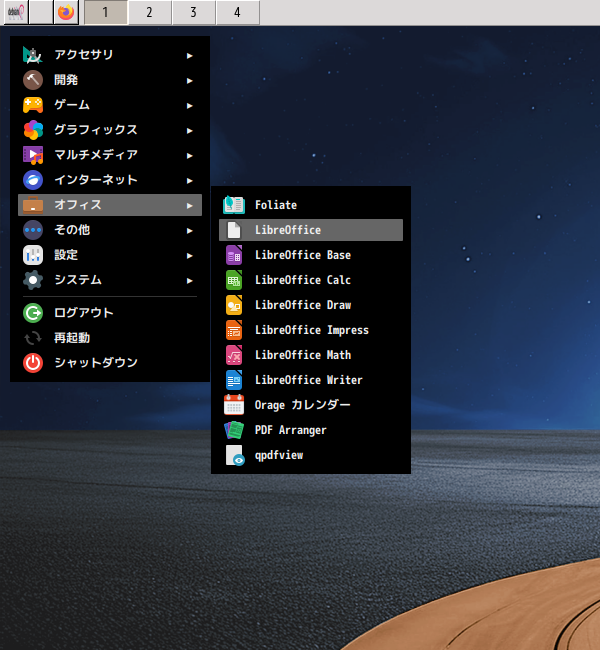Open the アクセサリ menu entry

click(110, 55)
